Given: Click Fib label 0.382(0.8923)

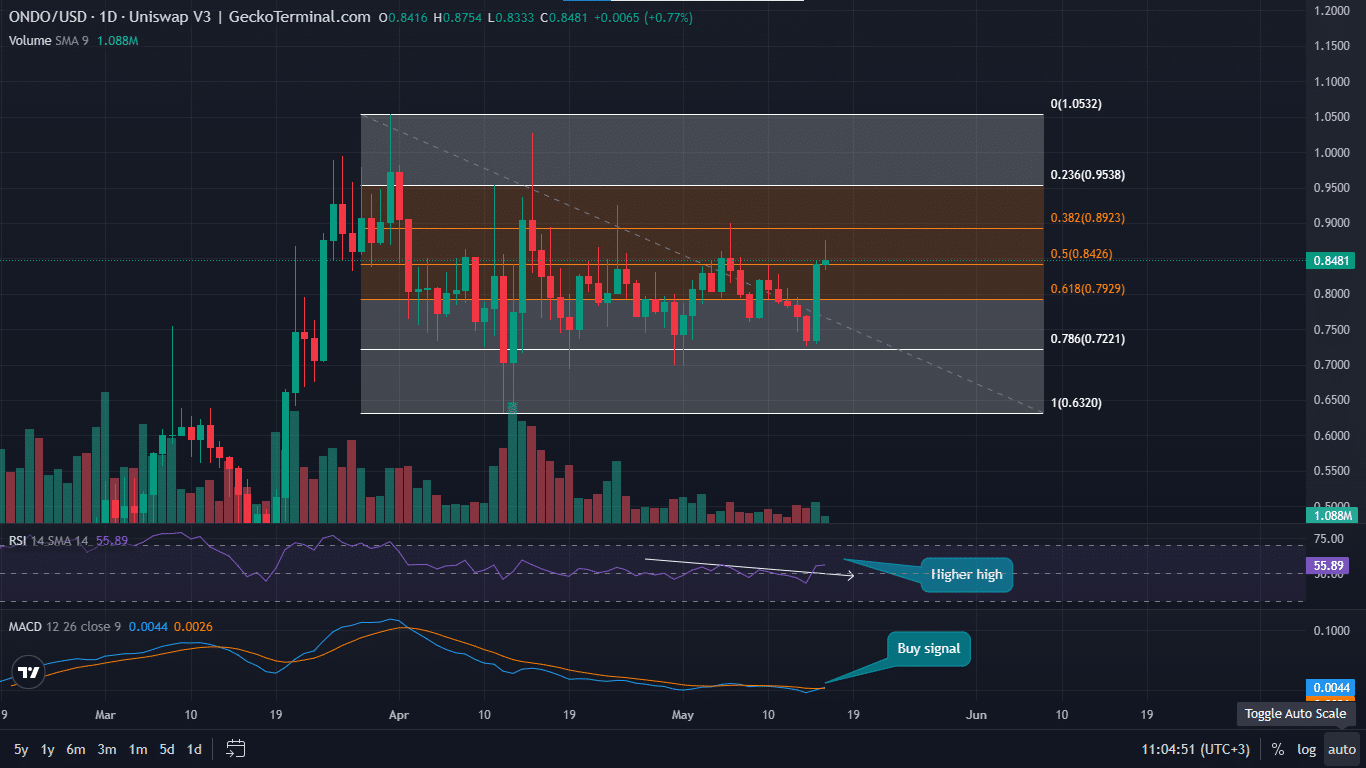Looking at the screenshot, I should pyautogui.click(x=1088, y=218).
